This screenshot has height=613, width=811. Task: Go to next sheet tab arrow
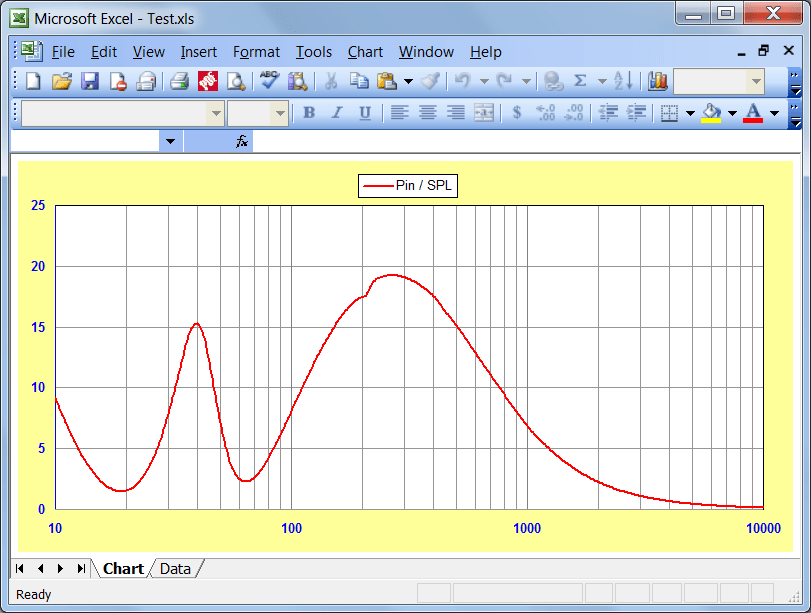(x=61, y=569)
